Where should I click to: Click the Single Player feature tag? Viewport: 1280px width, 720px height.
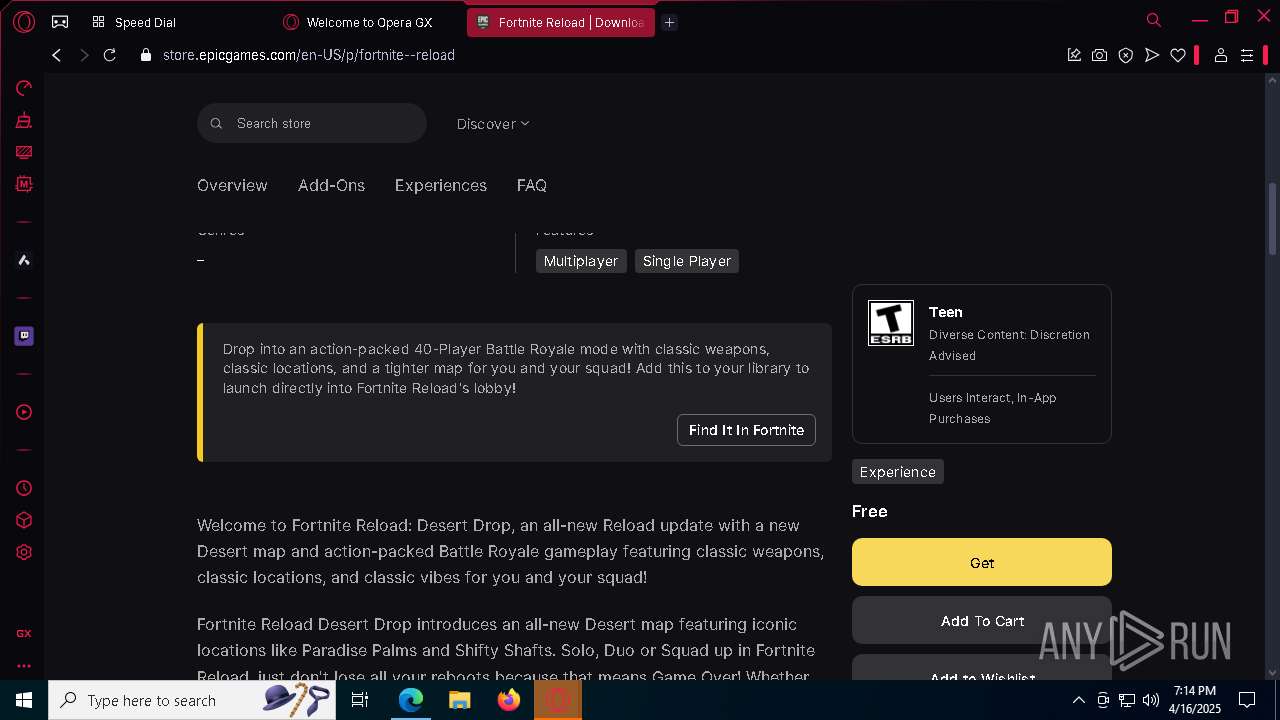[687, 261]
